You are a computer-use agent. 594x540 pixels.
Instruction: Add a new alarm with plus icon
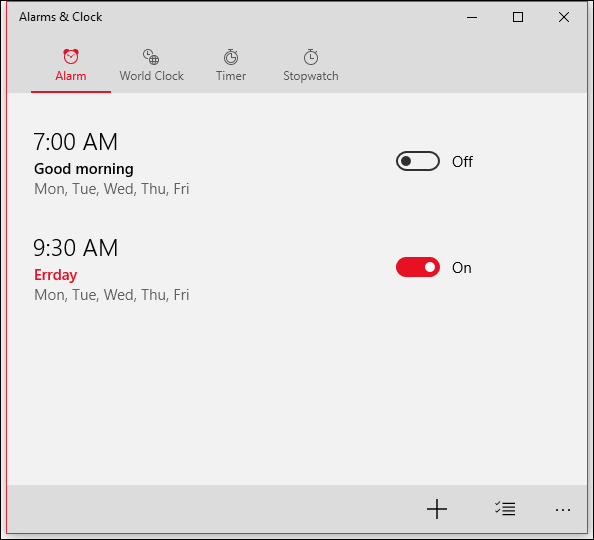coord(437,509)
